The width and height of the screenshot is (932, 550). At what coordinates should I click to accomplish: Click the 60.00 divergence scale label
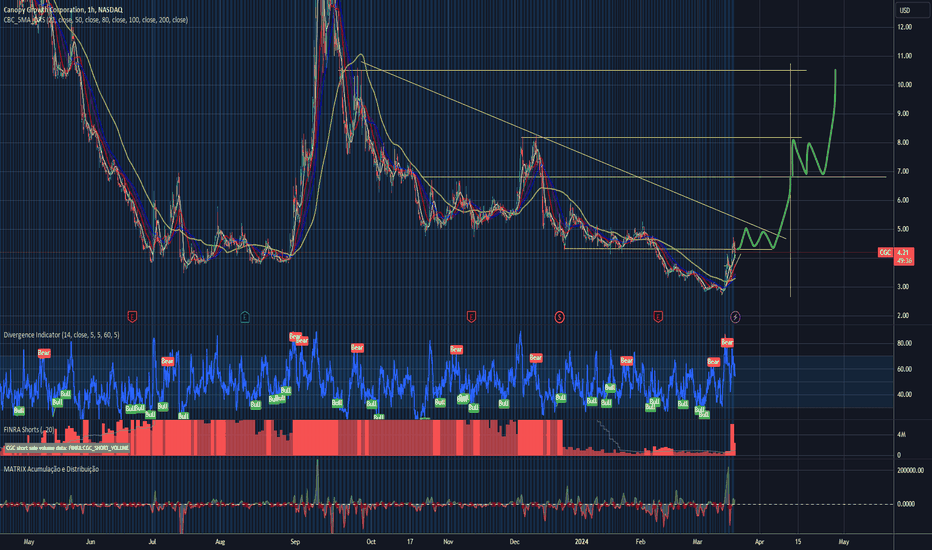click(x=904, y=369)
